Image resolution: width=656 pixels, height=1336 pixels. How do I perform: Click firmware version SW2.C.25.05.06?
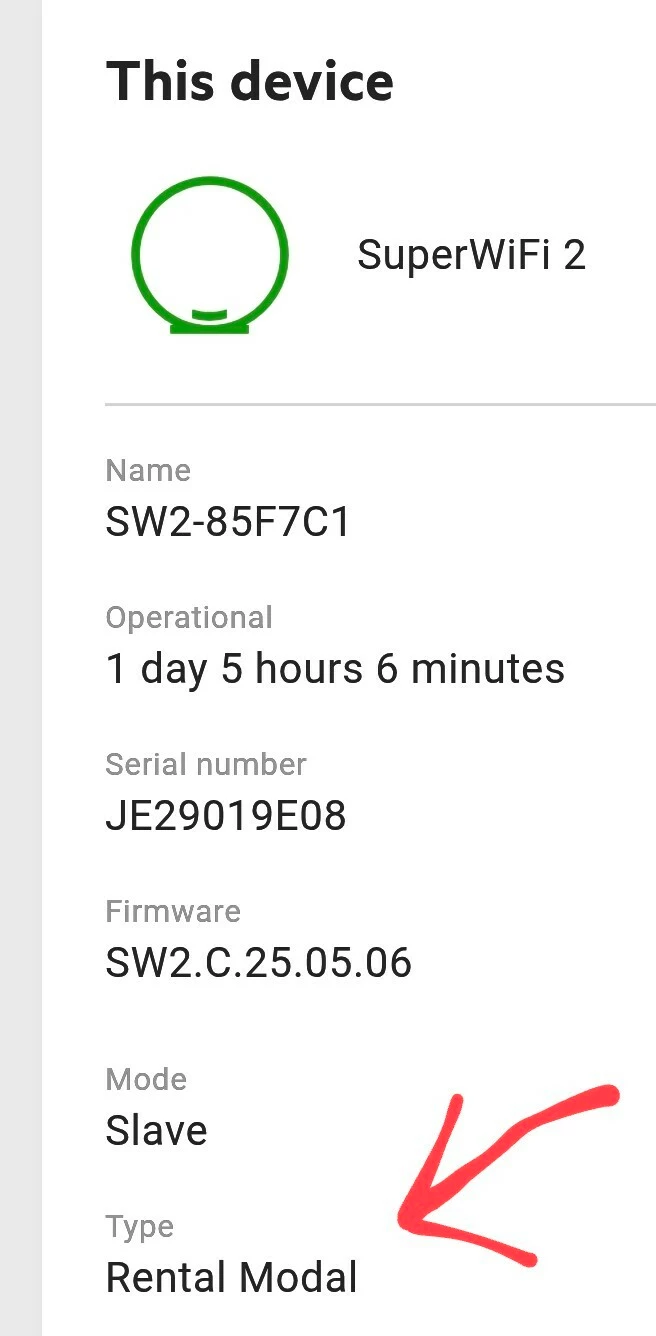click(x=258, y=963)
